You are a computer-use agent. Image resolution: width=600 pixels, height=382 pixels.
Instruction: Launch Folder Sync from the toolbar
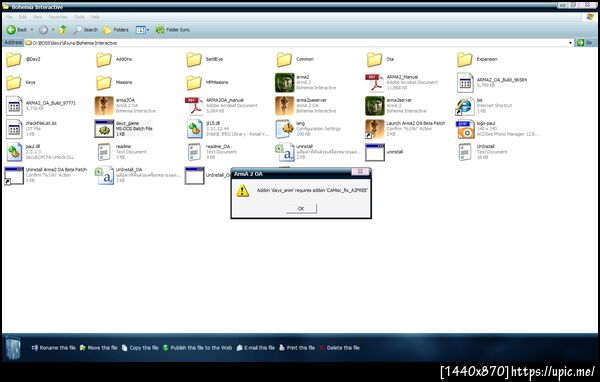(x=173, y=29)
